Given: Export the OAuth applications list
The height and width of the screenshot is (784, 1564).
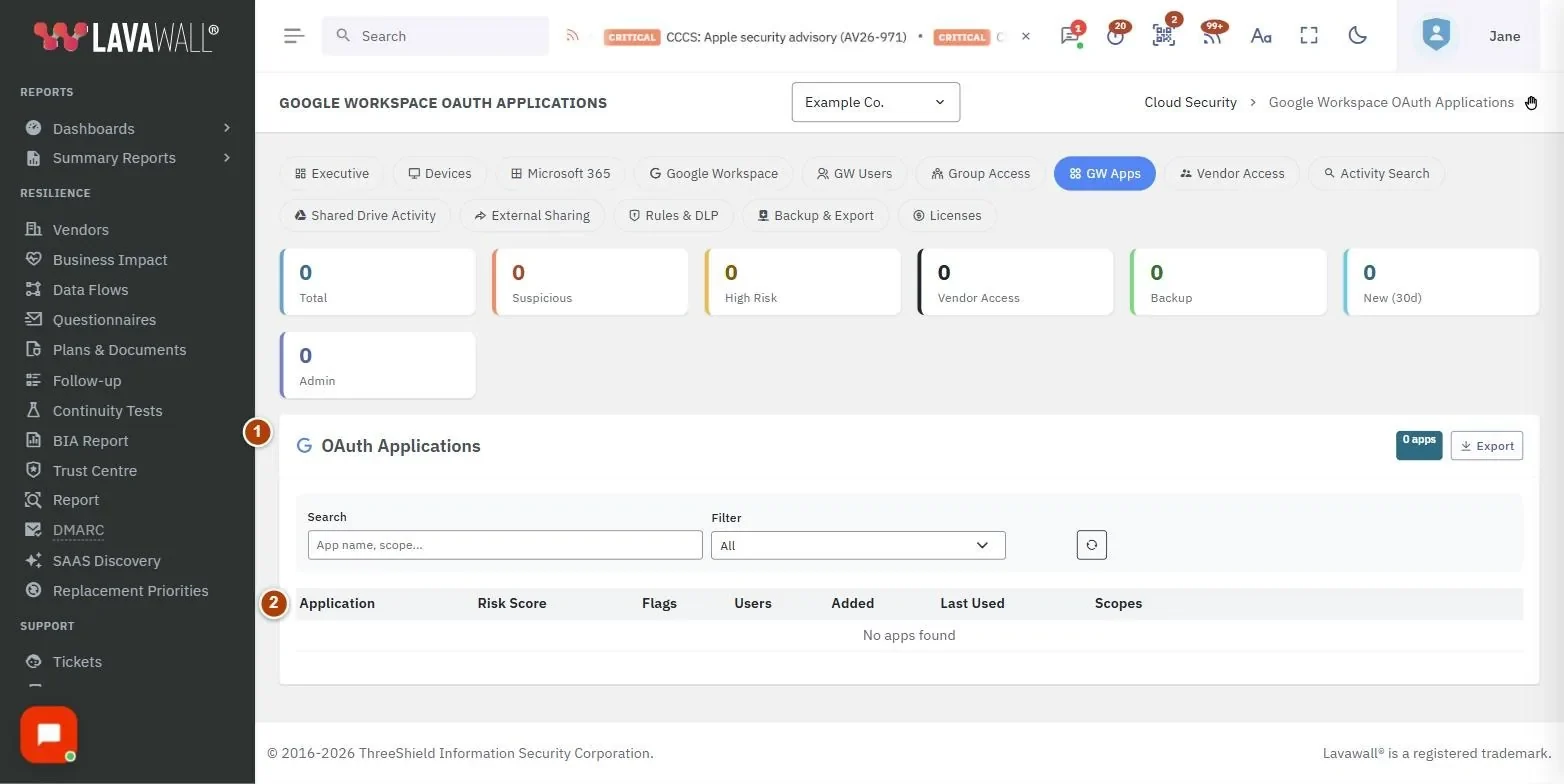Looking at the screenshot, I should 1487,446.
